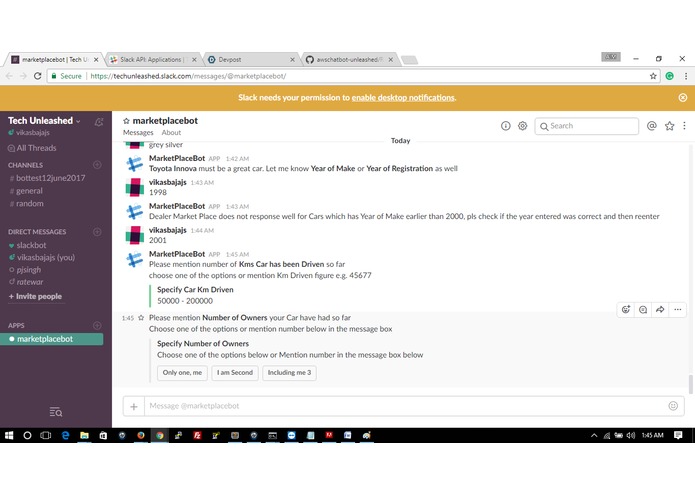The width and height of the screenshot is (695, 494).
Task: Start a thread on the owners message
Action: (643, 310)
